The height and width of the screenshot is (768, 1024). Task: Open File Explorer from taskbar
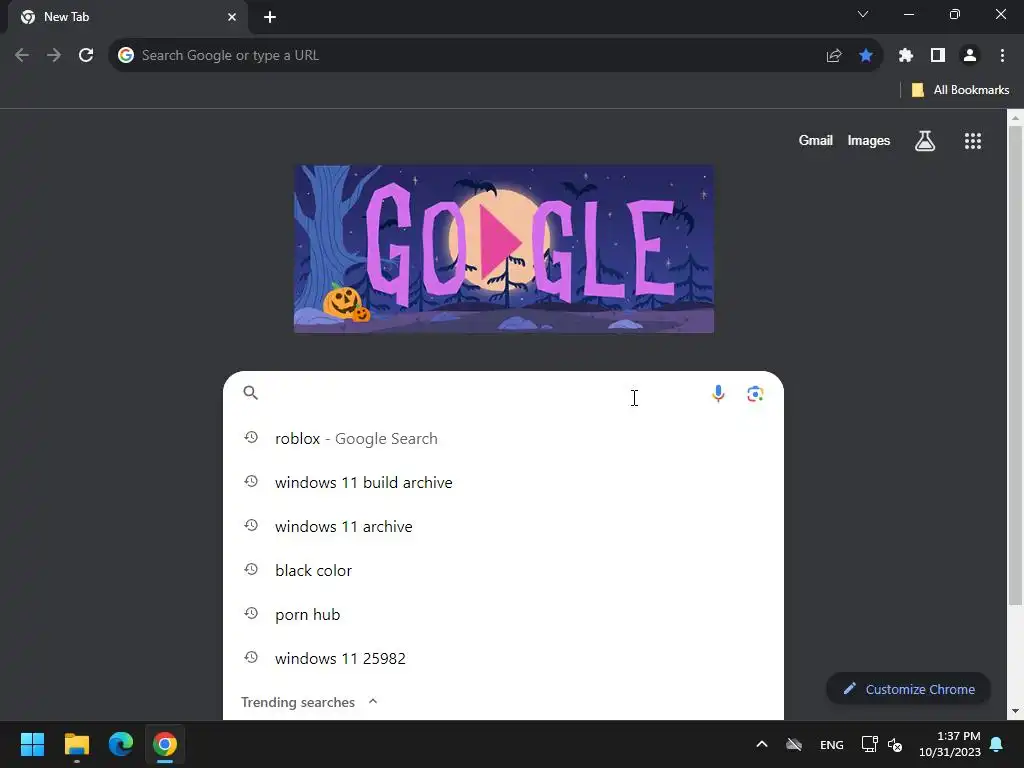pos(76,744)
